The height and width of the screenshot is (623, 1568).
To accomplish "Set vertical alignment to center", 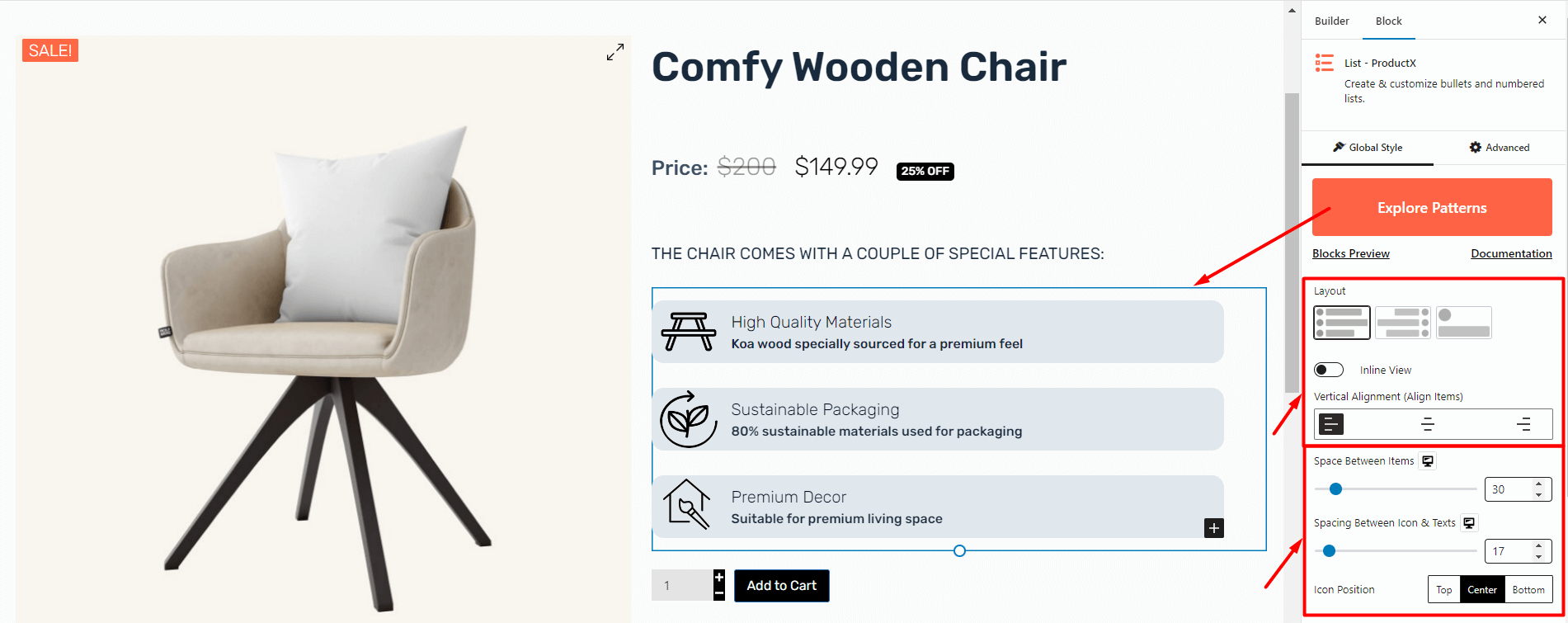I will 1428,424.
